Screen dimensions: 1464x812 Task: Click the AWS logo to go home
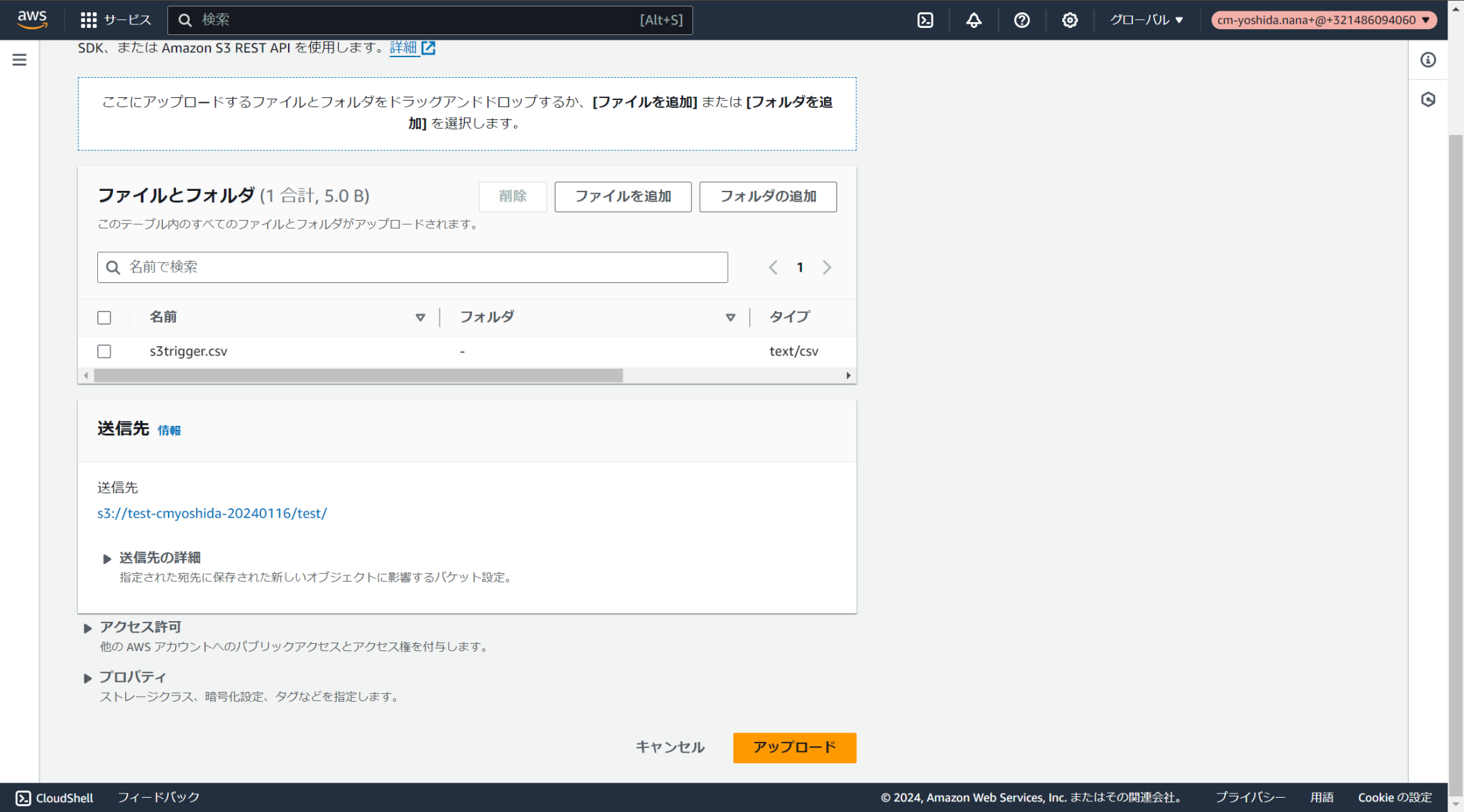point(31,19)
